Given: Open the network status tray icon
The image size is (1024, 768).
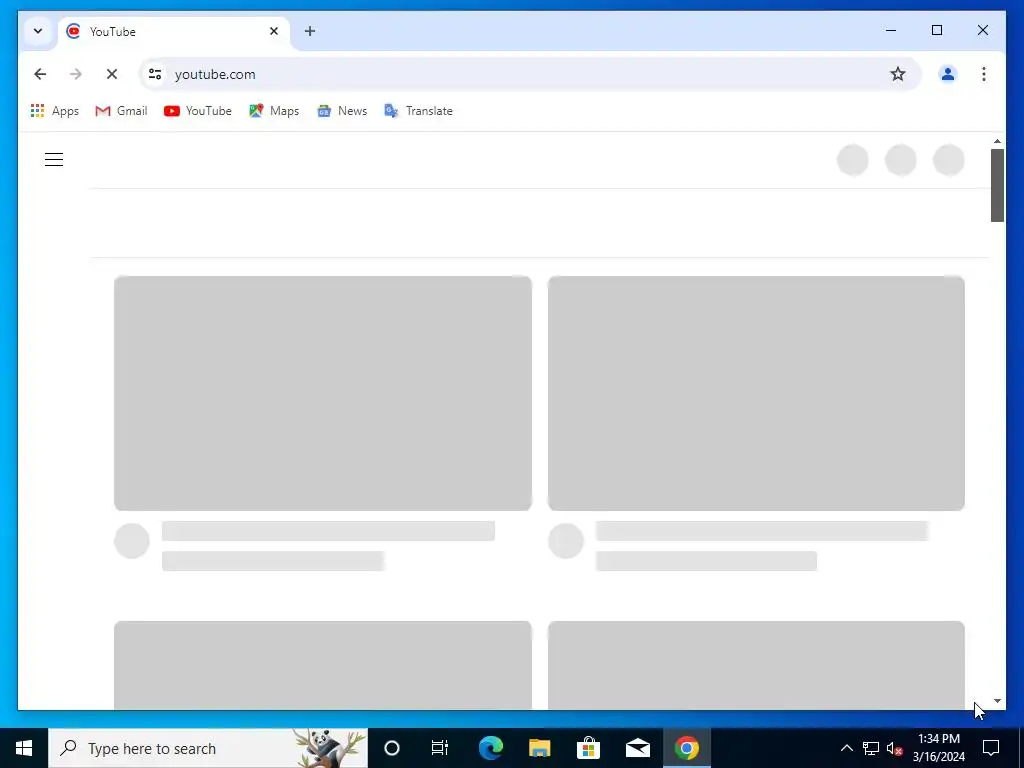Looking at the screenshot, I should click(x=871, y=748).
